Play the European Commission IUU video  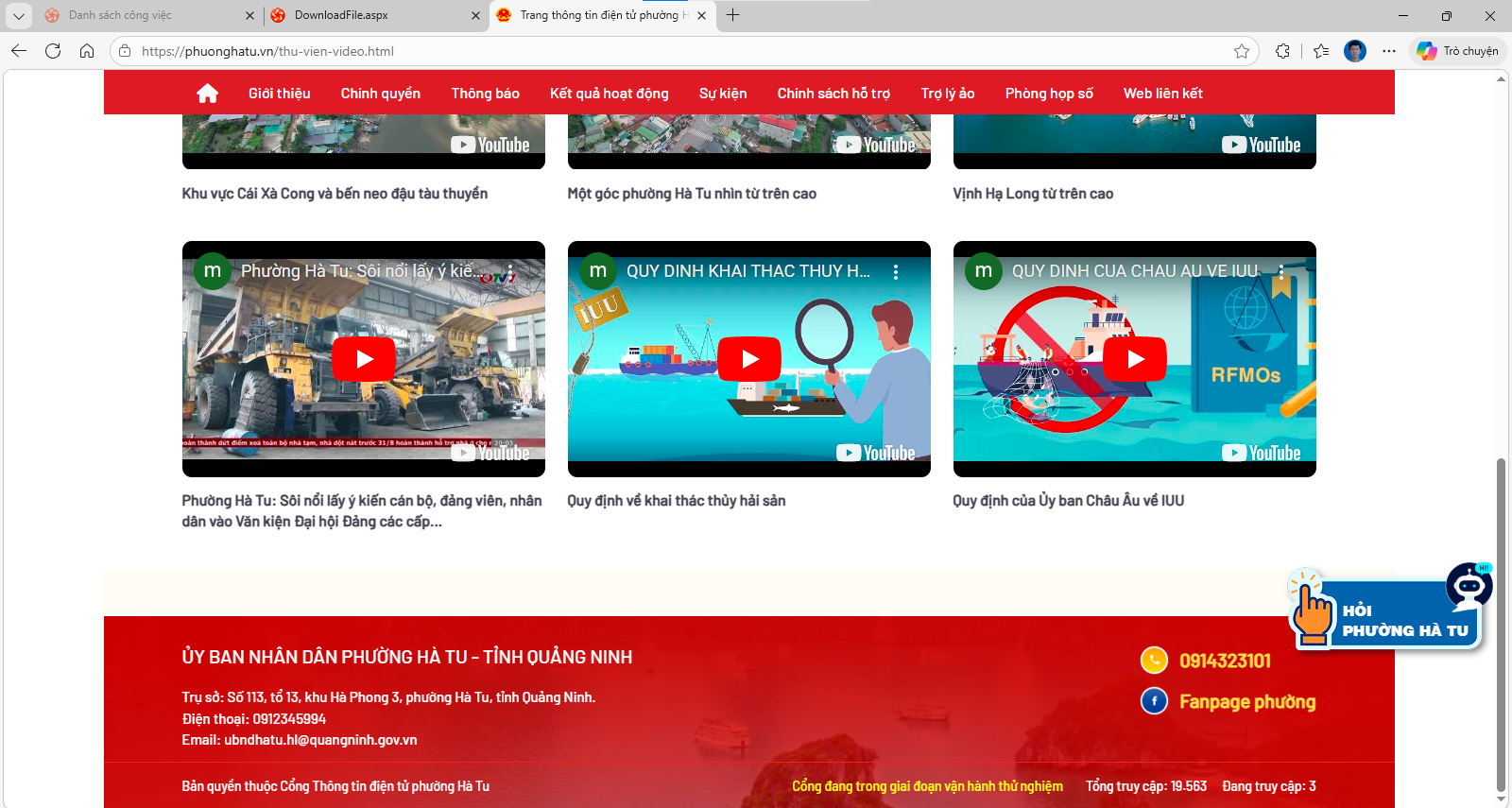pyautogui.click(x=1135, y=359)
